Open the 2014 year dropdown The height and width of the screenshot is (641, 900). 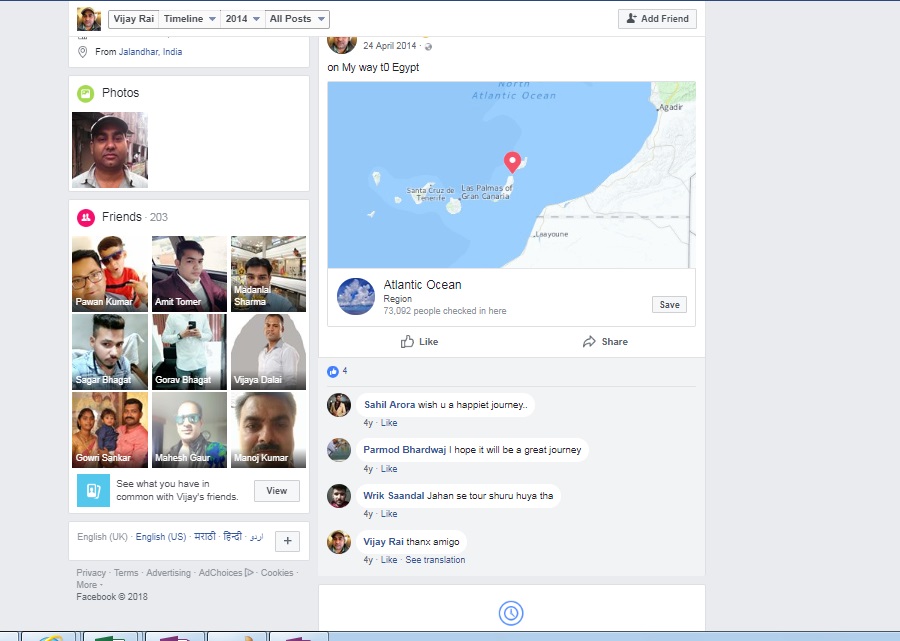(242, 19)
